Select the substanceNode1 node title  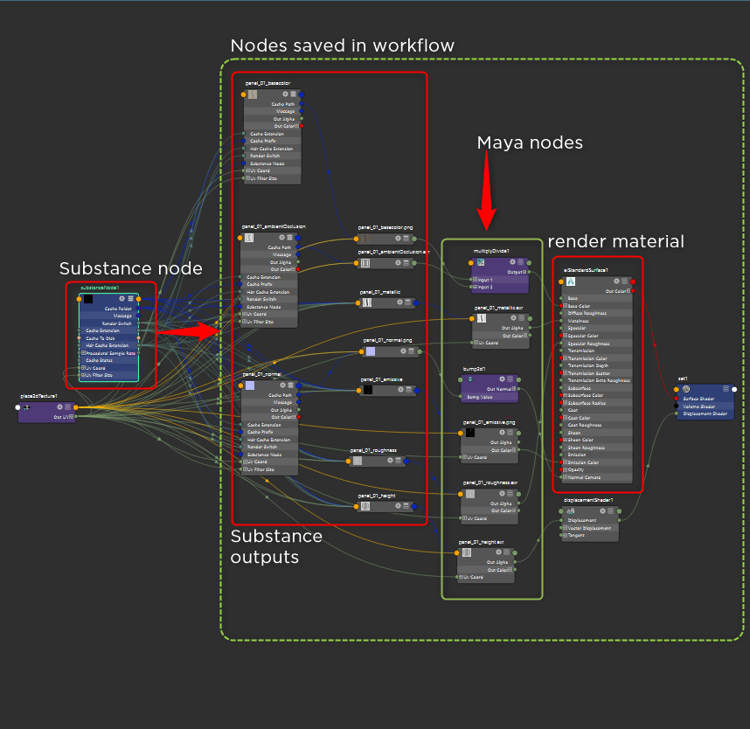pos(99,288)
